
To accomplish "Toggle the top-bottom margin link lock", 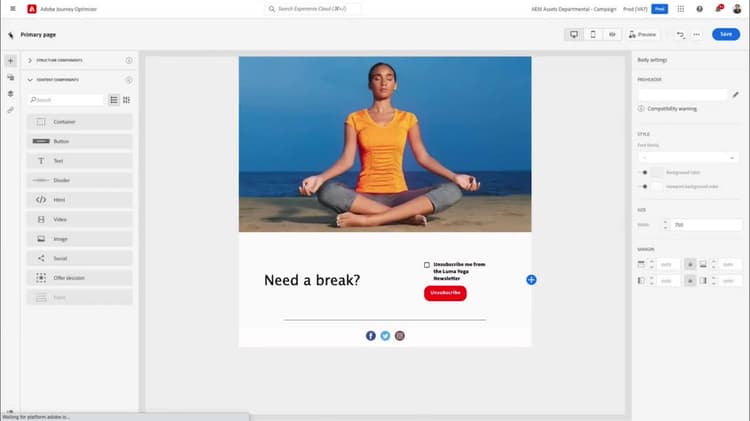I will pyautogui.click(x=690, y=264).
